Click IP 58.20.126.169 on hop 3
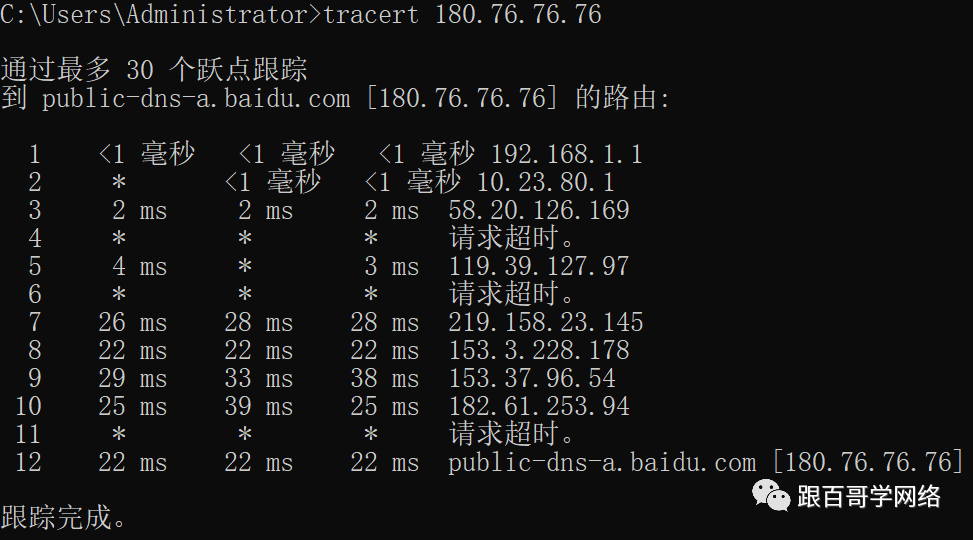This screenshot has height=540, width=973. 539,210
